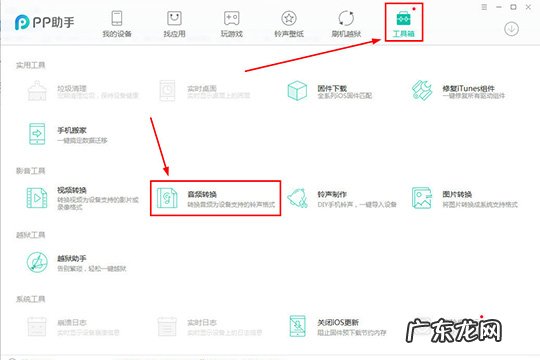Screen dimensions: 540x360
Task: Open the 铃声制作 ringtone maker
Action: coord(342,198)
